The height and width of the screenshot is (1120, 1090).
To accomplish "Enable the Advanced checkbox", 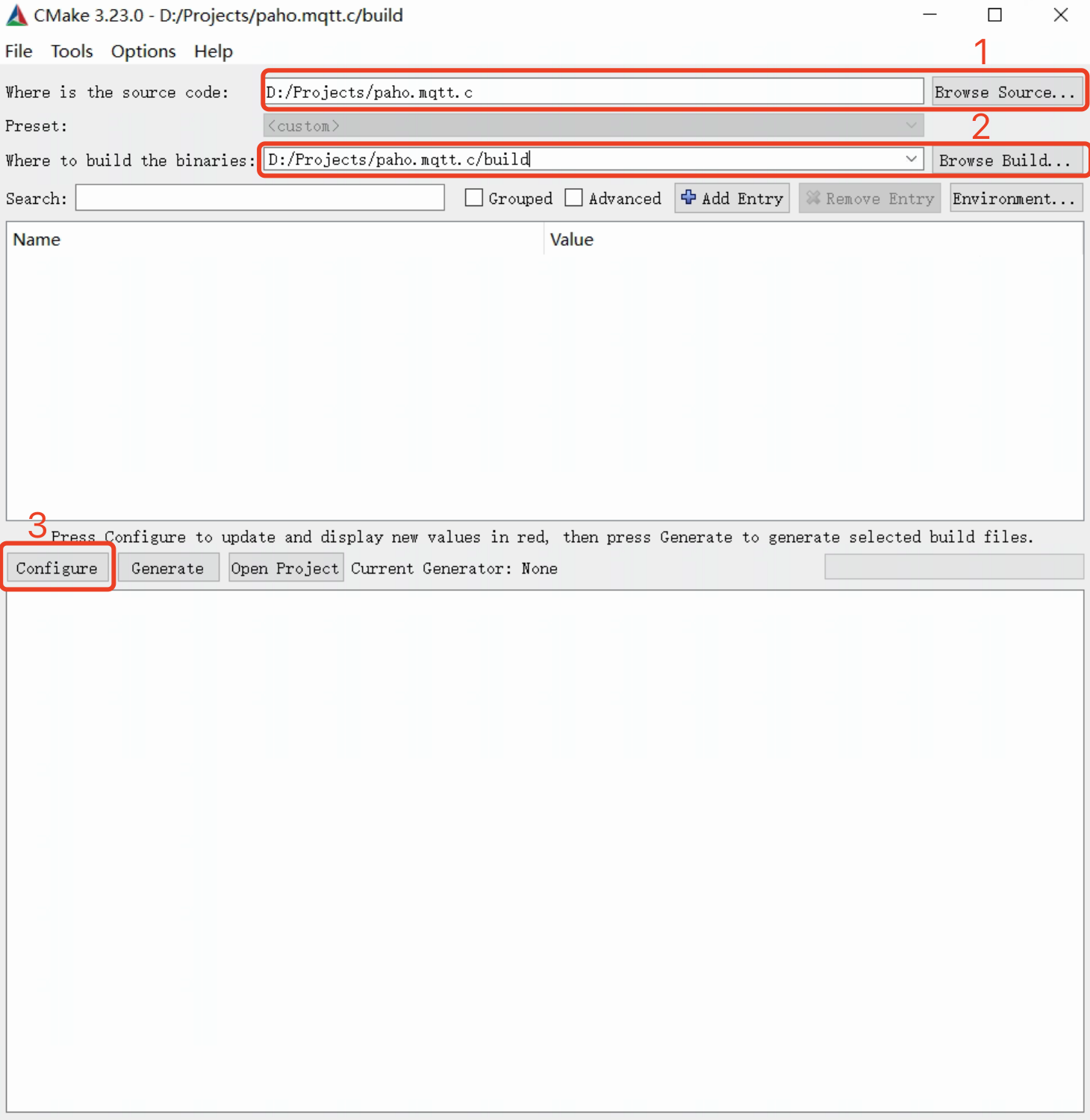I will [x=573, y=197].
